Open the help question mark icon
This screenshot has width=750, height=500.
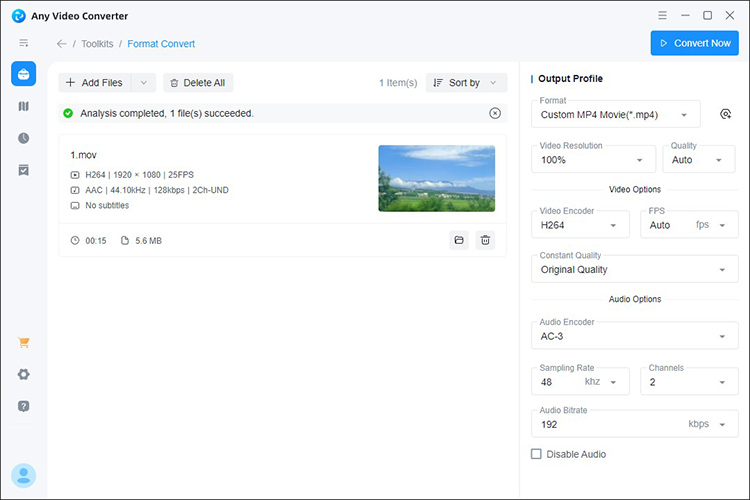click(23, 406)
